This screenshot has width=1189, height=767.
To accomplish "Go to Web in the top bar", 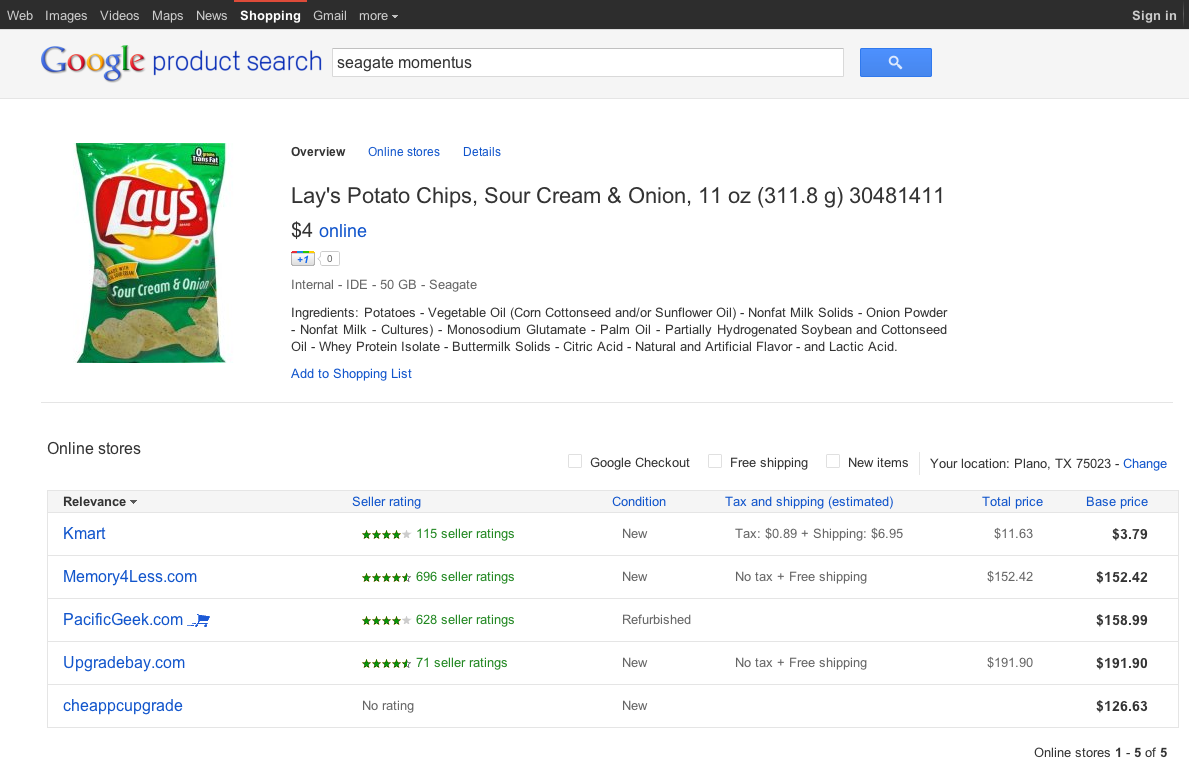I will (x=20, y=15).
